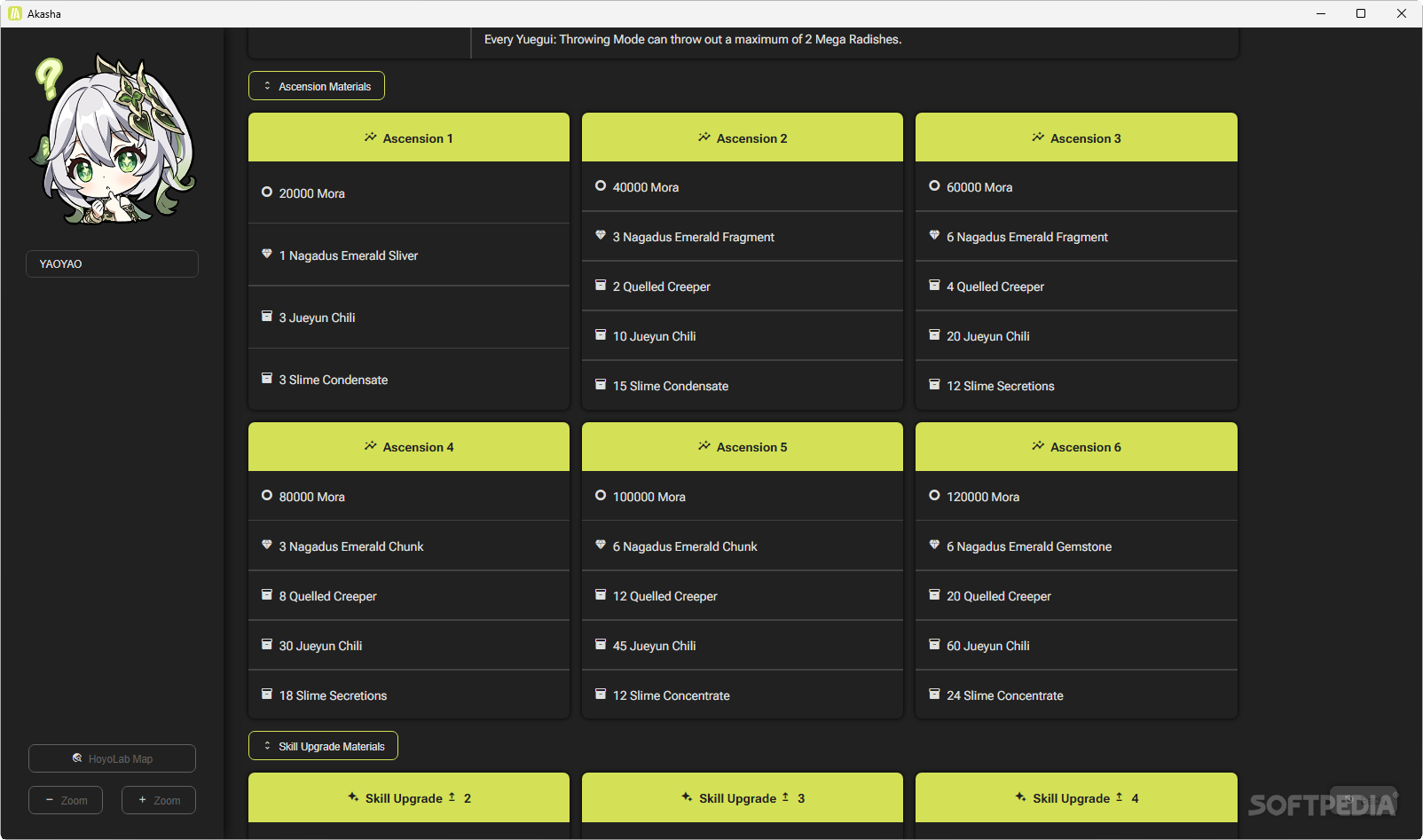Click the "20000 Mora" text
Image resolution: width=1423 pixels, height=840 pixels.
coord(312,193)
